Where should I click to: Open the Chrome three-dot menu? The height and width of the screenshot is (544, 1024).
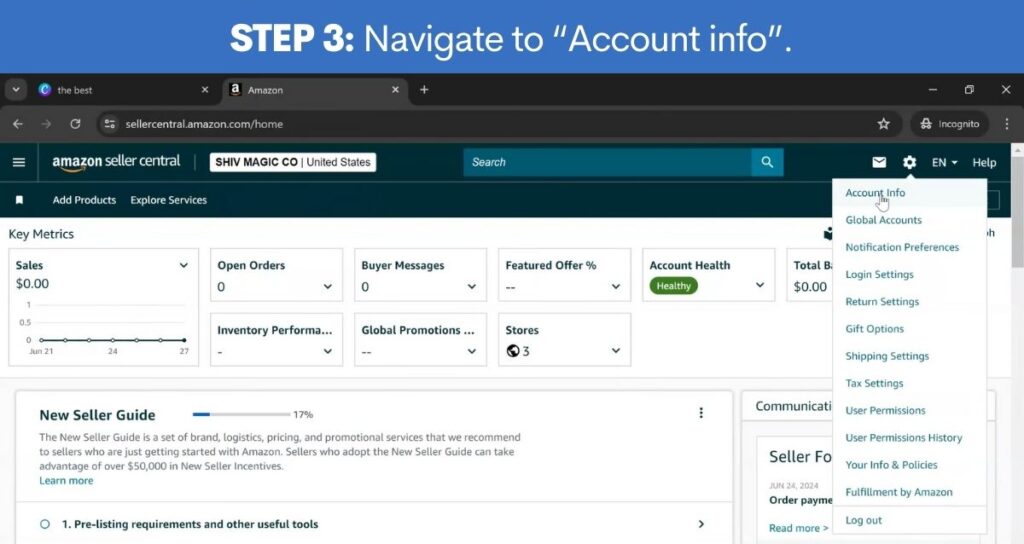1007,123
